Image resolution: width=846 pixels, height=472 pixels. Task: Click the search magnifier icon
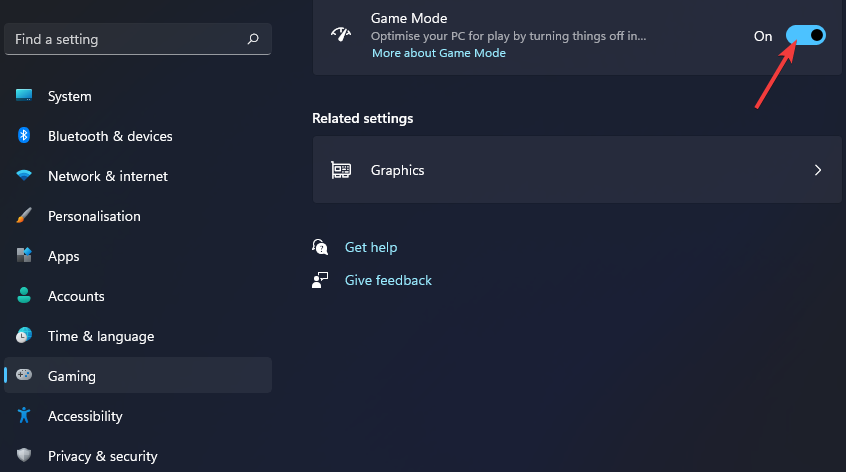click(253, 39)
